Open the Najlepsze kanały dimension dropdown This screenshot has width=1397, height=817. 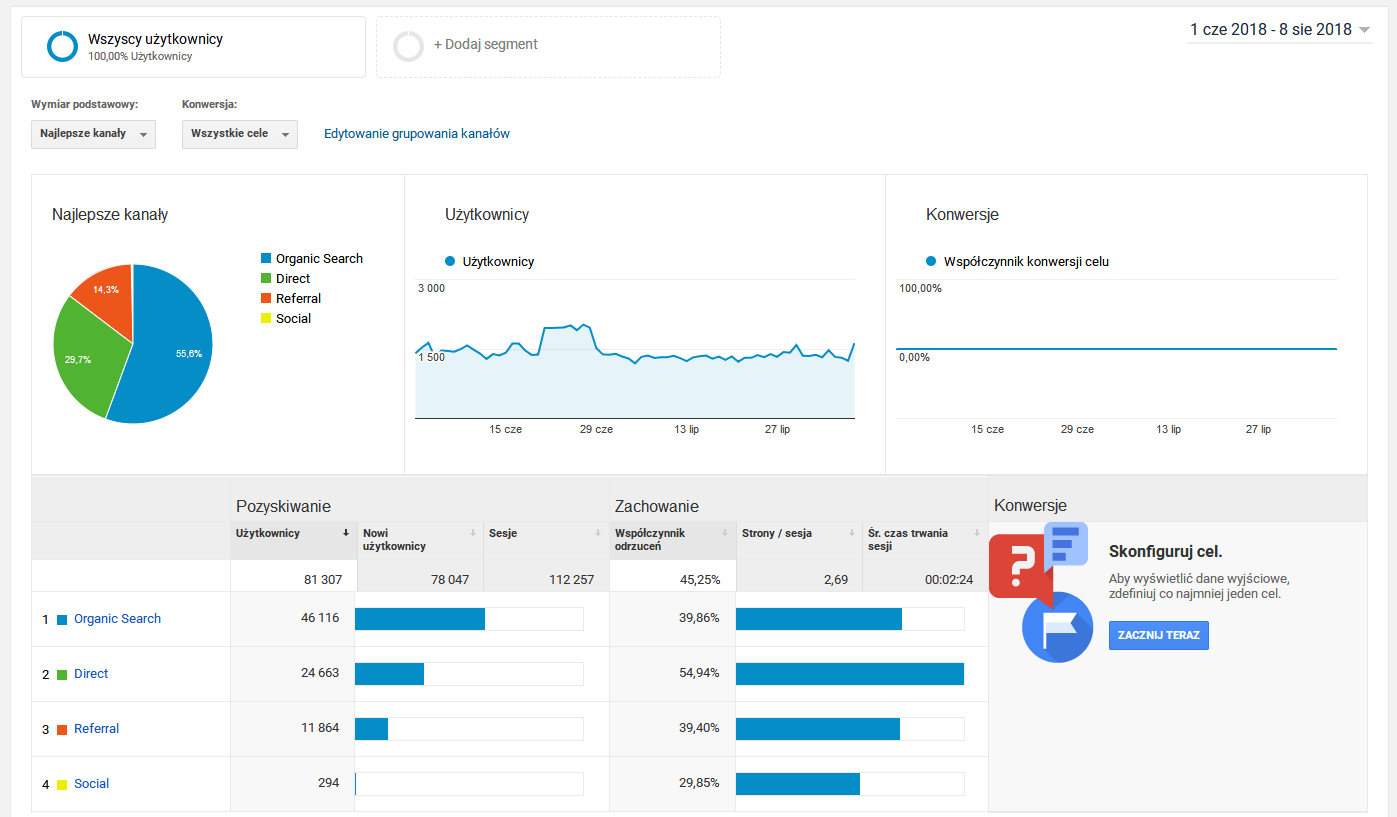(93, 134)
